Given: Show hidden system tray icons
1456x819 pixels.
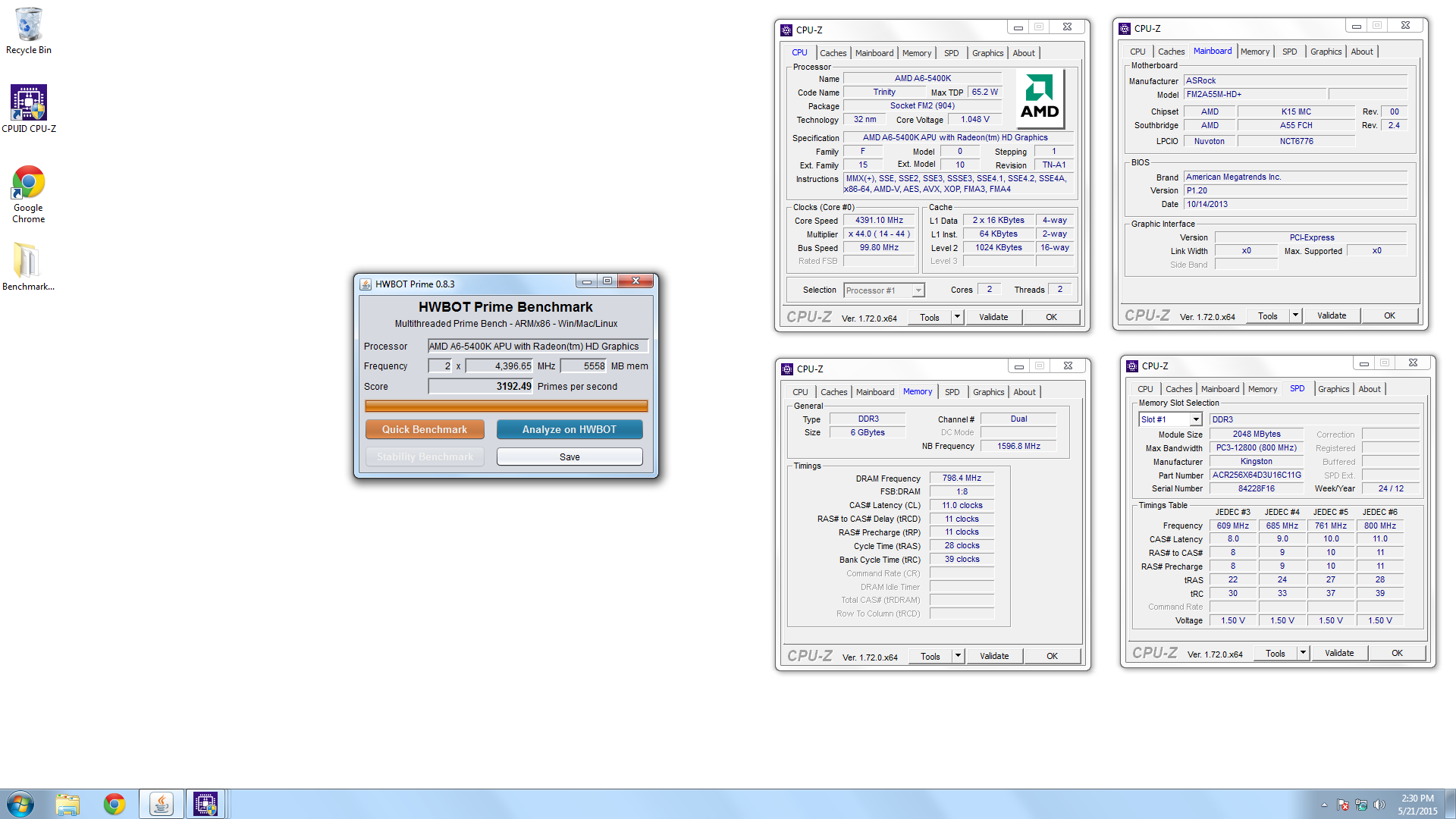Looking at the screenshot, I should click(x=1324, y=805).
